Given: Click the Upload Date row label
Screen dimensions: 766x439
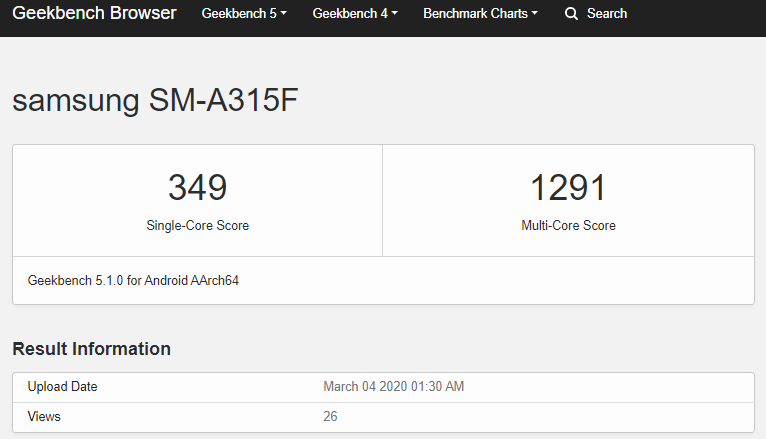Looking at the screenshot, I should [63, 387].
